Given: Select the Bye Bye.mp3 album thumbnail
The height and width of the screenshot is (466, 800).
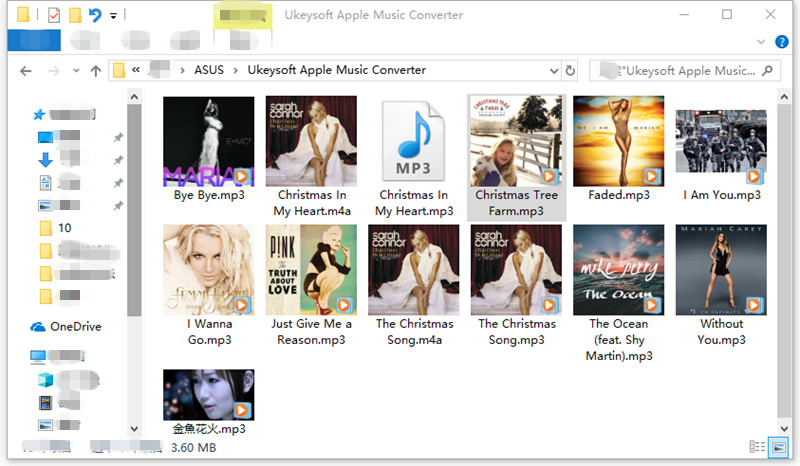Looking at the screenshot, I should 209,141.
